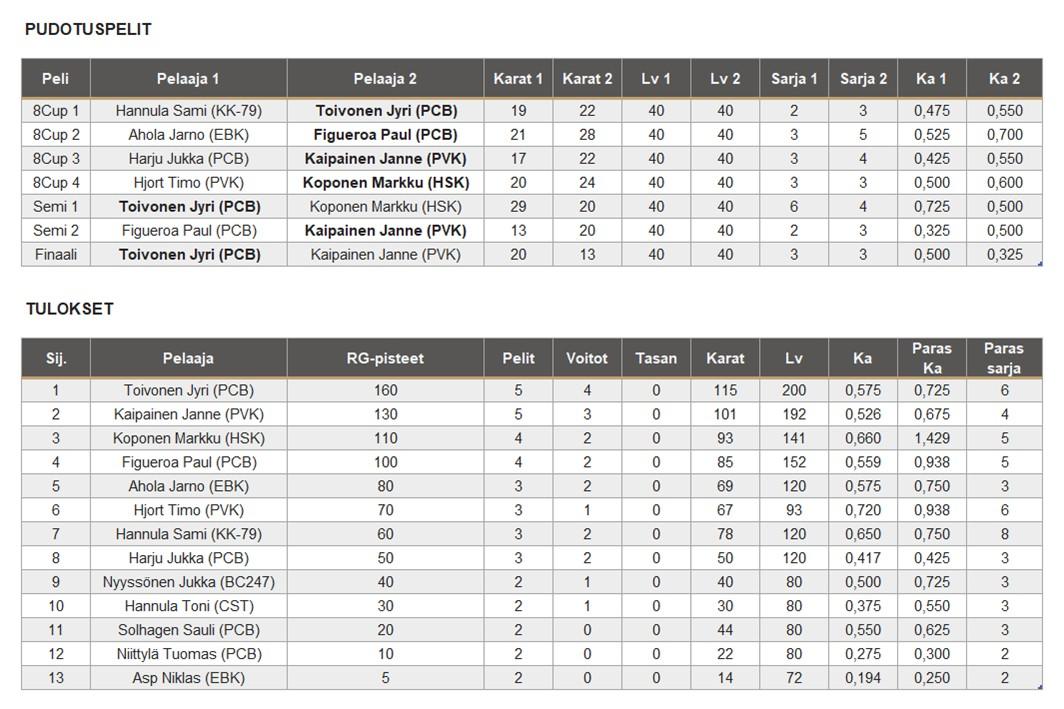
Task: Click Niittylä Tuomas (PCB) name cell
Action: [x=189, y=654]
